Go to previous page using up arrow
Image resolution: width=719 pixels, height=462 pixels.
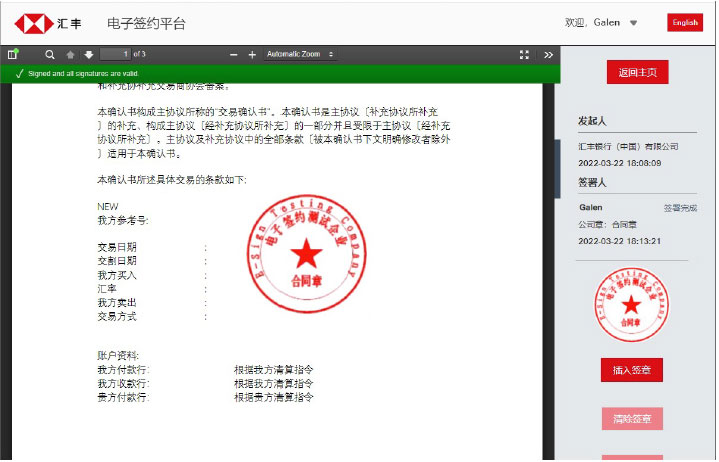(x=70, y=54)
